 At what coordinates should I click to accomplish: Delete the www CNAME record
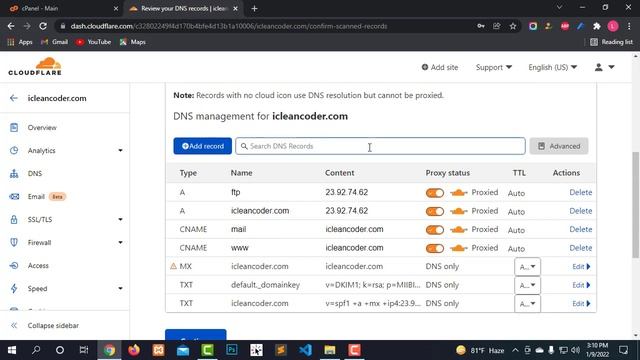(x=580, y=248)
